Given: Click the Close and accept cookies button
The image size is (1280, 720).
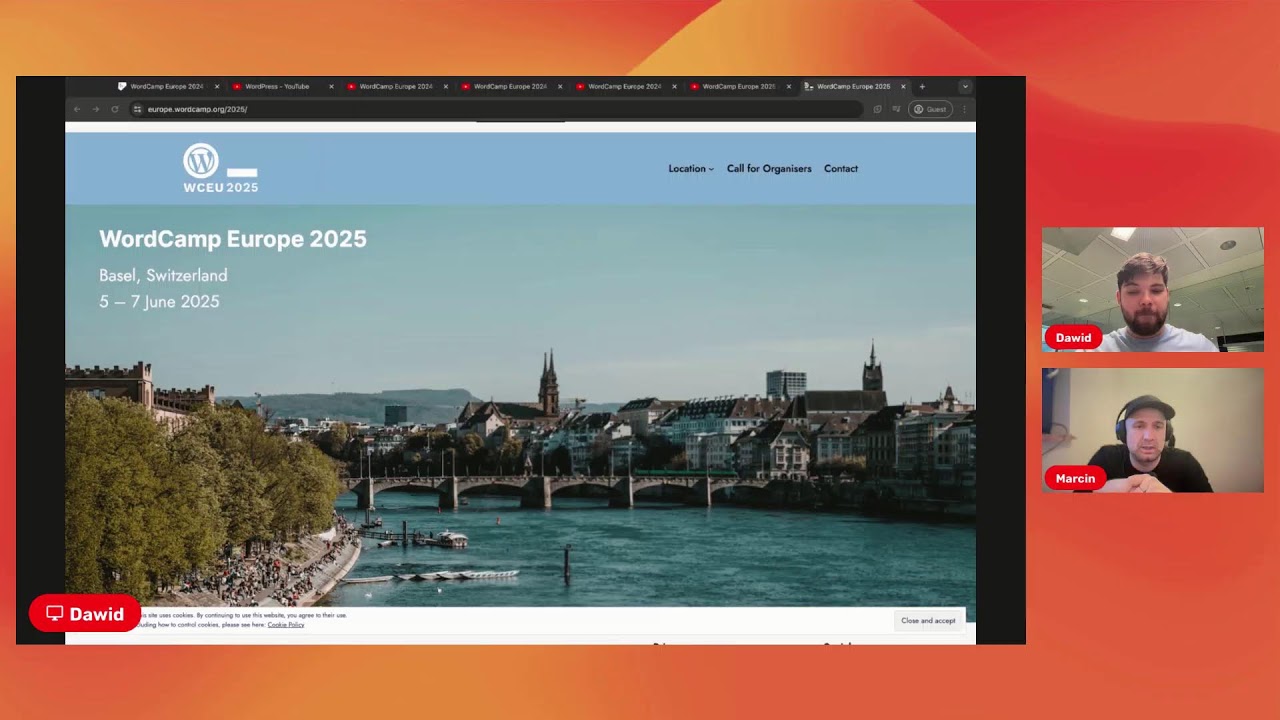Looking at the screenshot, I should point(928,620).
